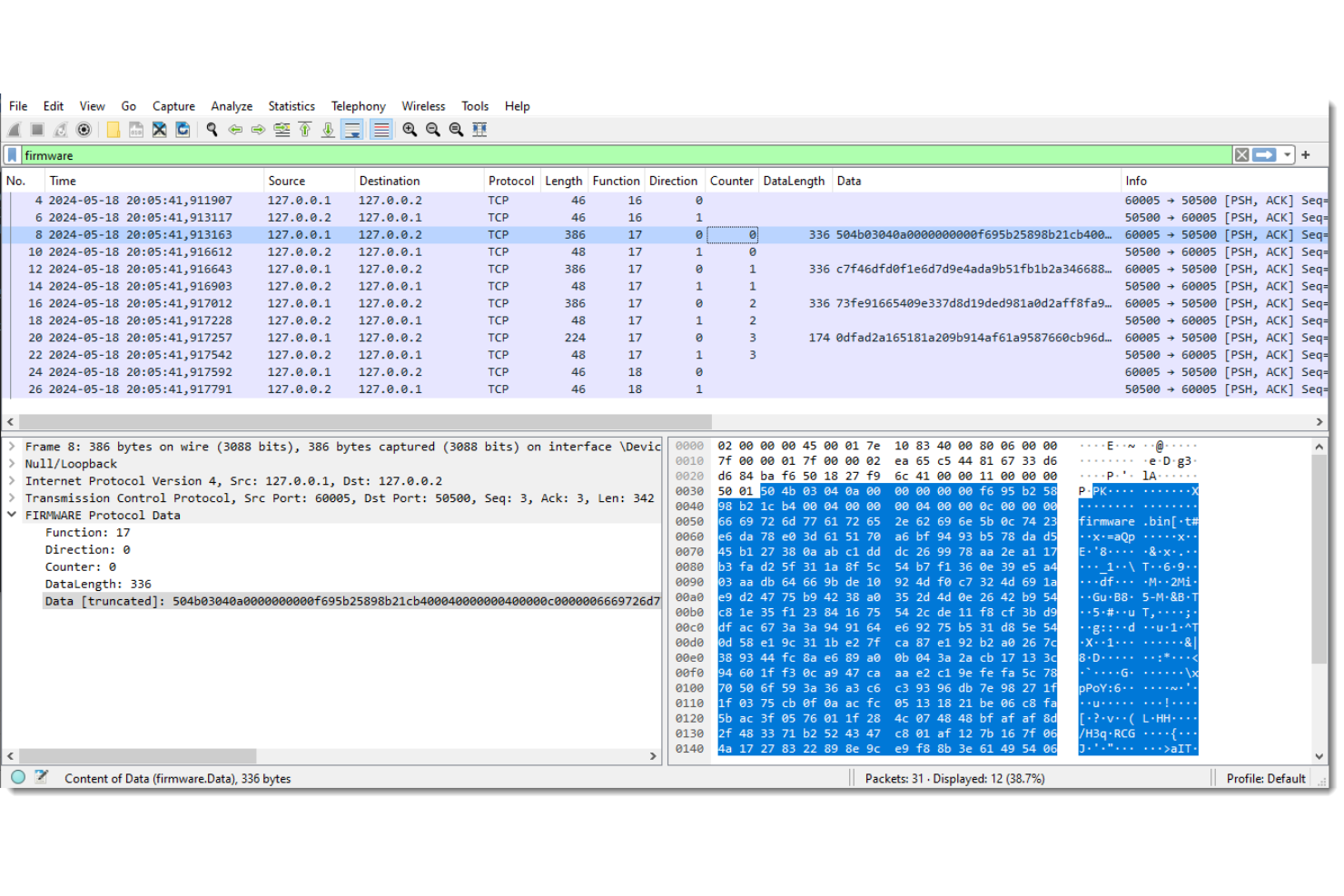Go back in packet history

tap(235, 130)
